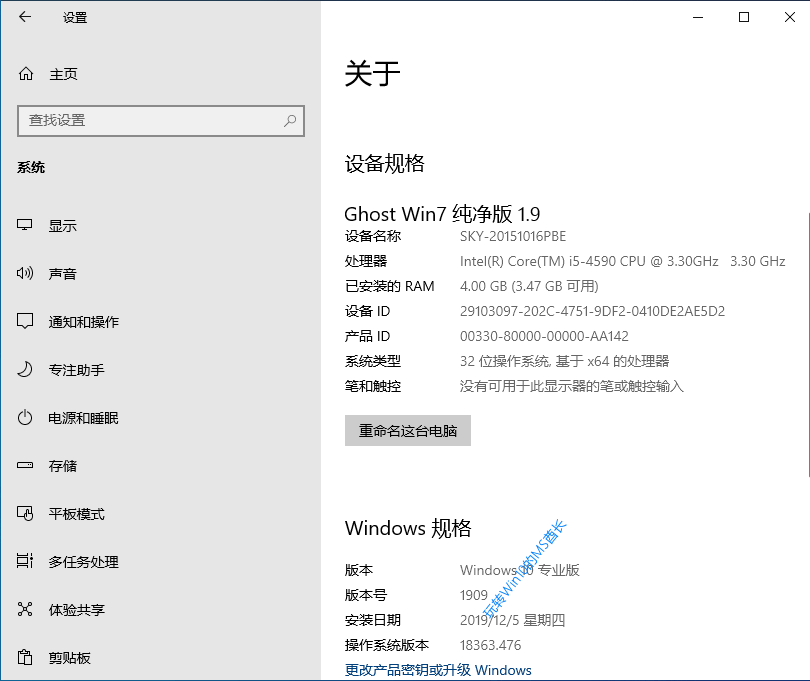Click the Windows 规格 heading
Image resolution: width=810 pixels, height=681 pixels.
click(408, 528)
